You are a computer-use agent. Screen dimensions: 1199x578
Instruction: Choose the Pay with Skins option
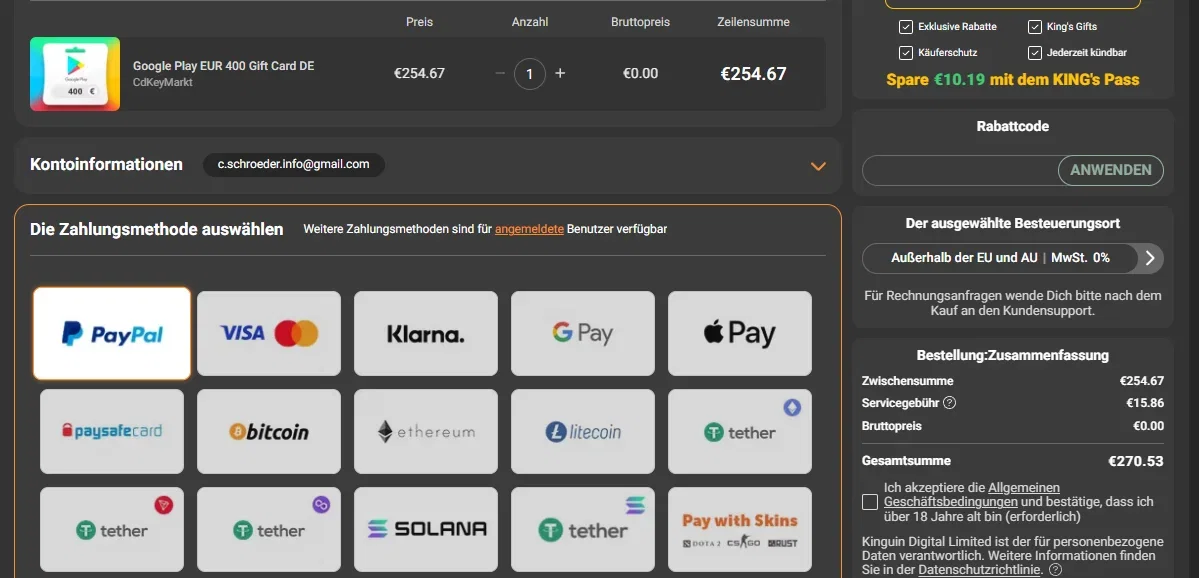point(739,529)
